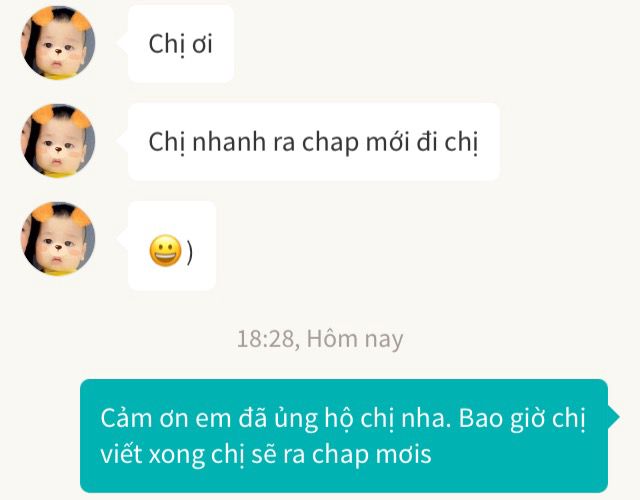The height and width of the screenshot is (500, 640).
Task: Click "Bao giờ chị" text in teal reply
Action: 522,419
